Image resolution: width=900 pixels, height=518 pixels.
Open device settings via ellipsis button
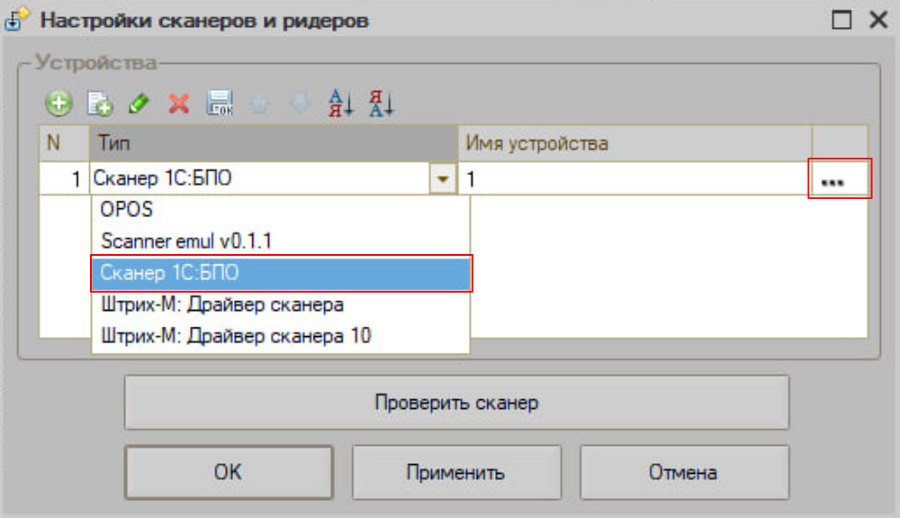tap(839, 179)
